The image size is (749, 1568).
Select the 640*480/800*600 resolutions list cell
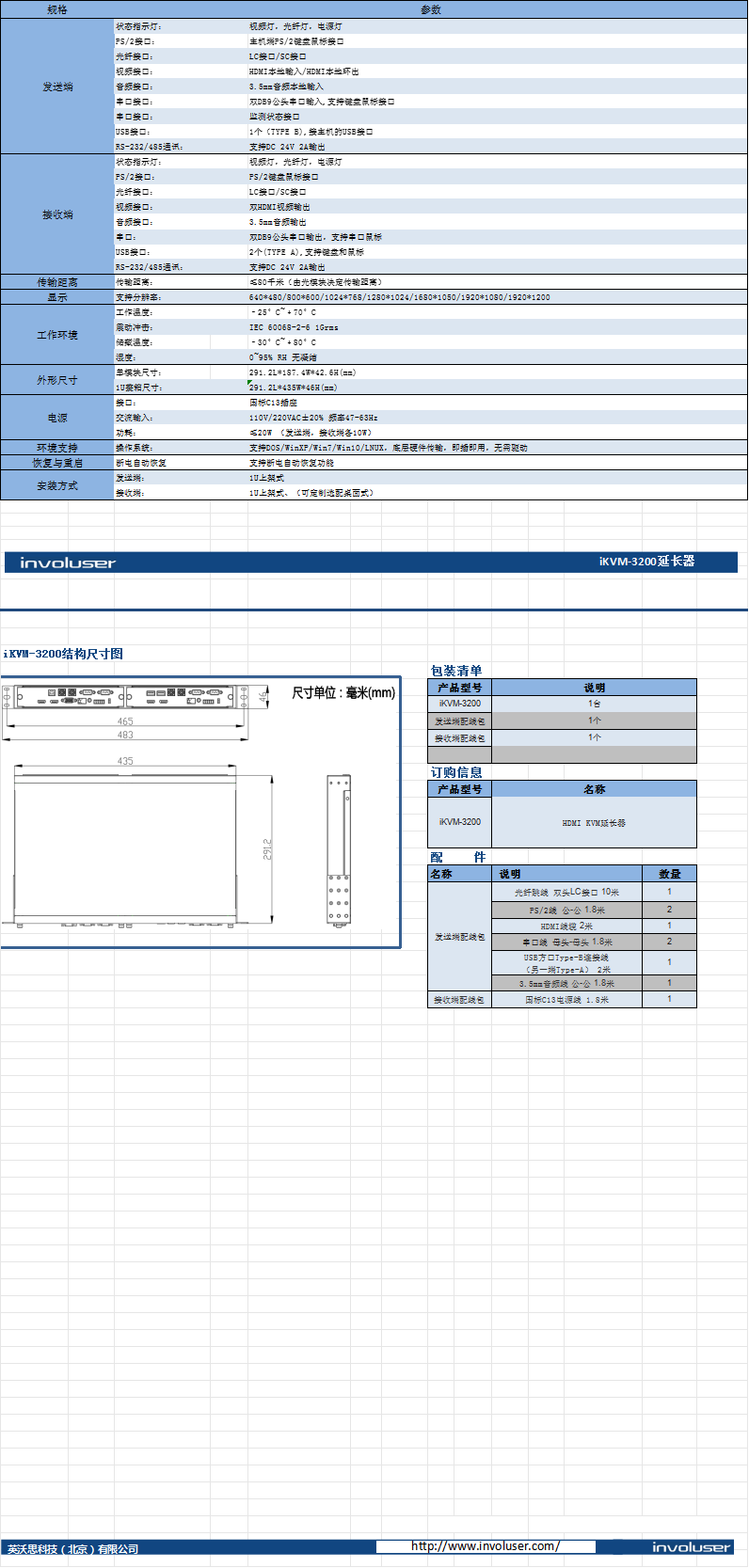click(x=498, y=297)
